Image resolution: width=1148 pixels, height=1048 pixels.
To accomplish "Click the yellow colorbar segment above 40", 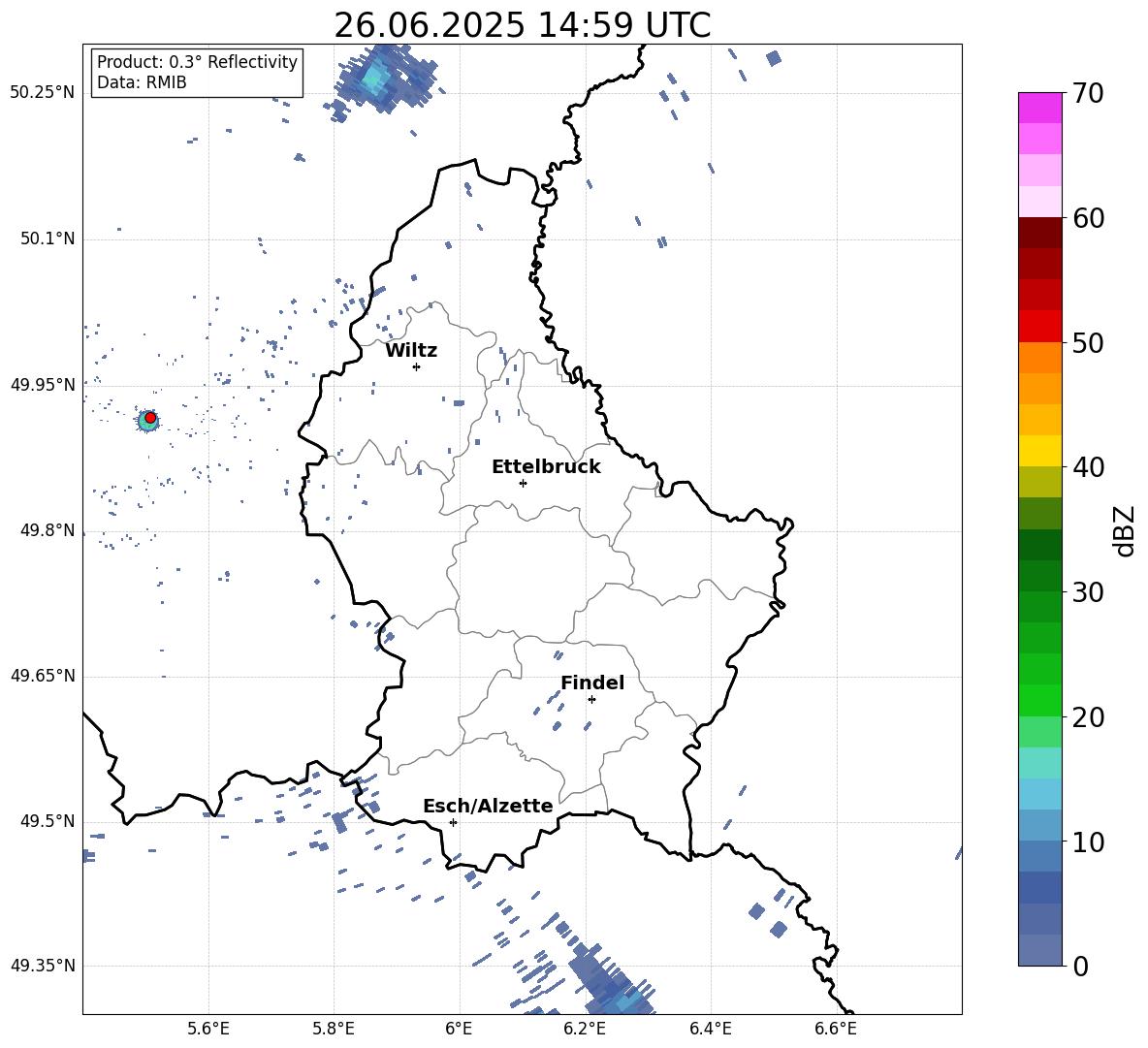I will pyautogui.click(x=1039, y=451).
